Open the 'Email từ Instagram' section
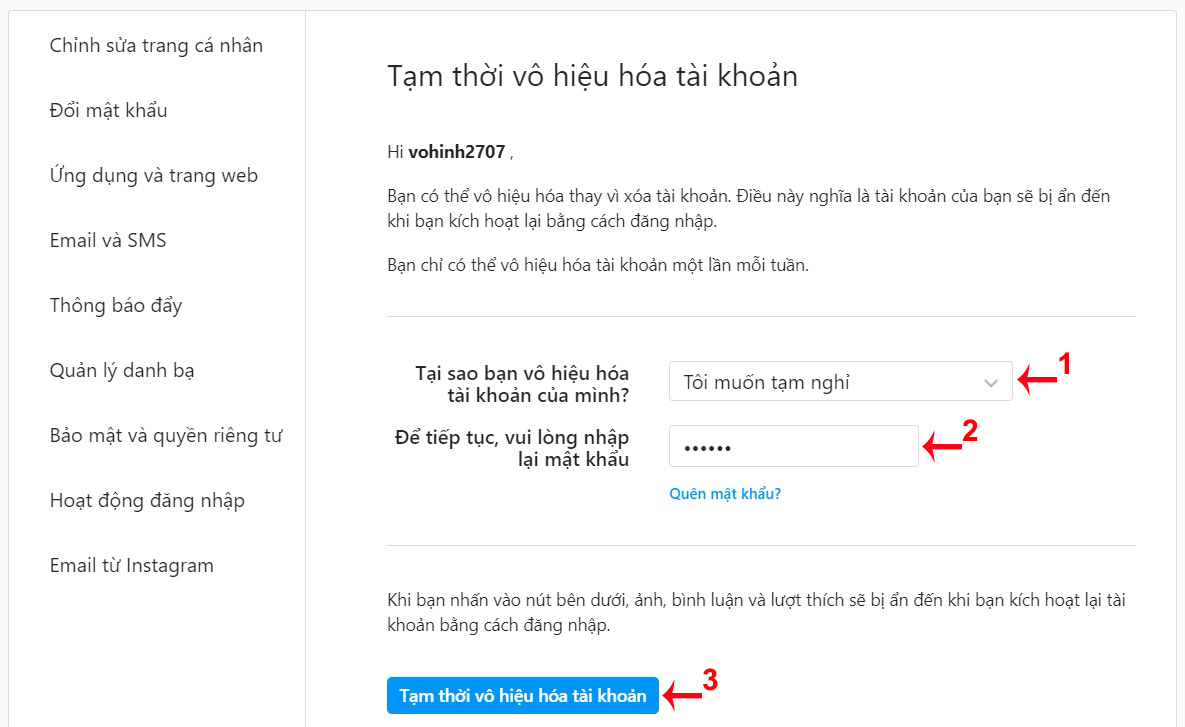Screen dimensions: 1185x727 coord(131,565)
